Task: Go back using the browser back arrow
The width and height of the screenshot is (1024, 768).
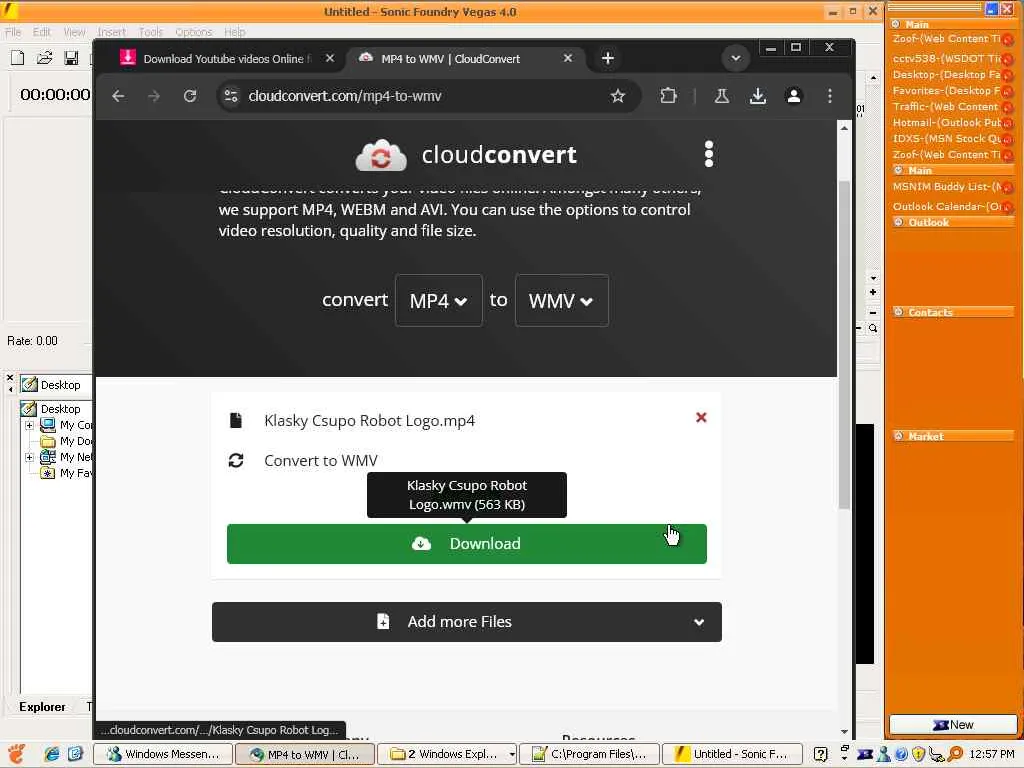Action: click(118, 96)
